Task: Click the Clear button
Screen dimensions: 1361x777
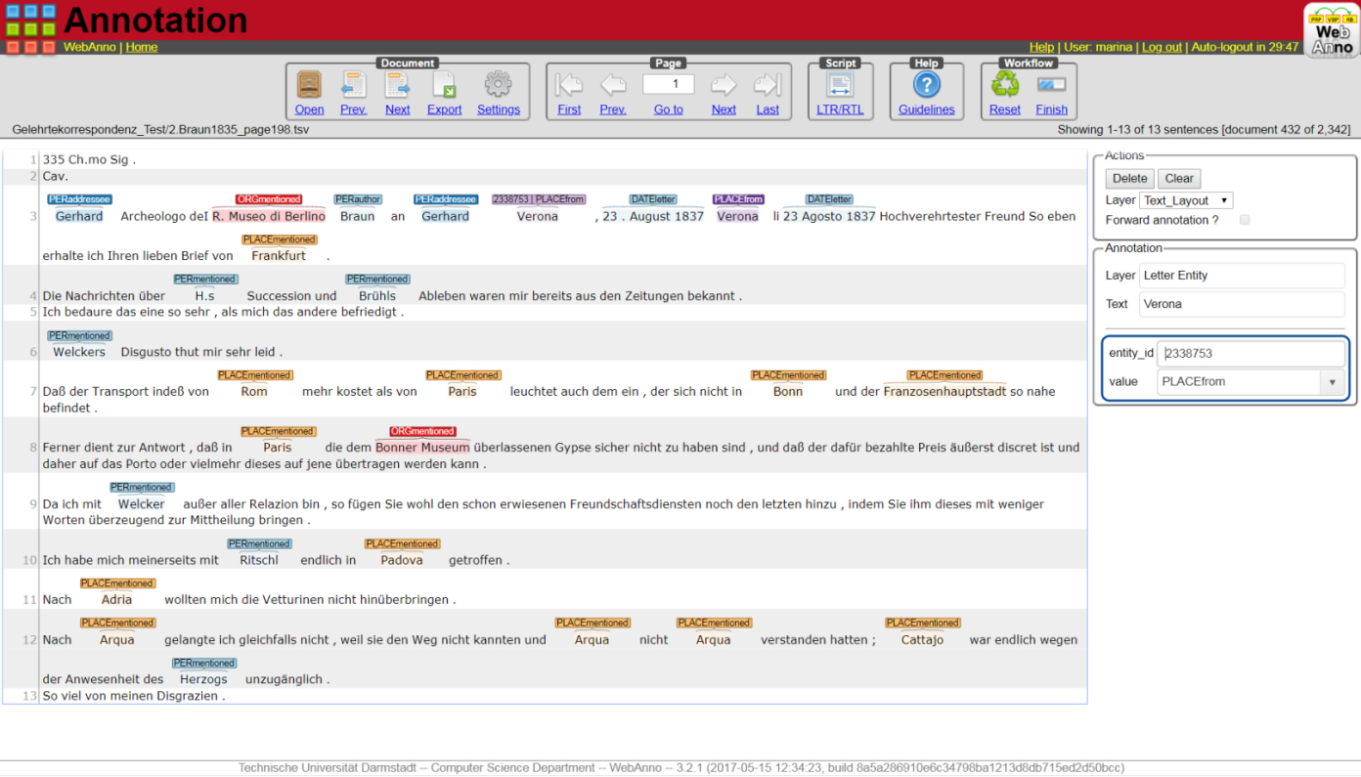Action: click(x=1179, y=178)
